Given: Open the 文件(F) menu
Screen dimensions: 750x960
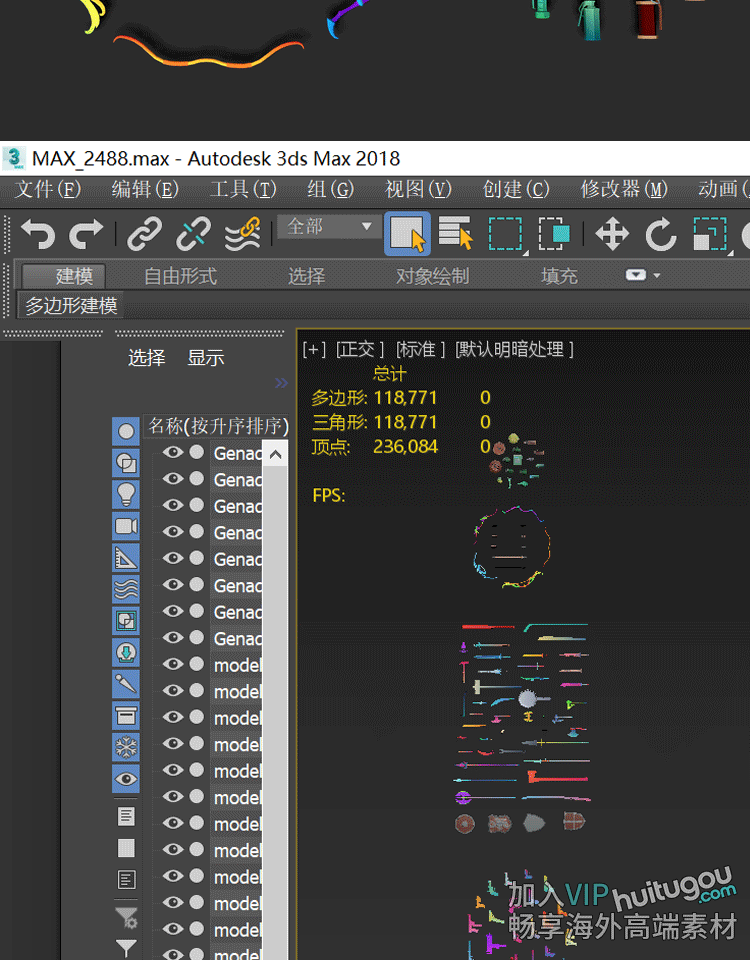Looking at the screenshot, I should [x=48, y=189].
